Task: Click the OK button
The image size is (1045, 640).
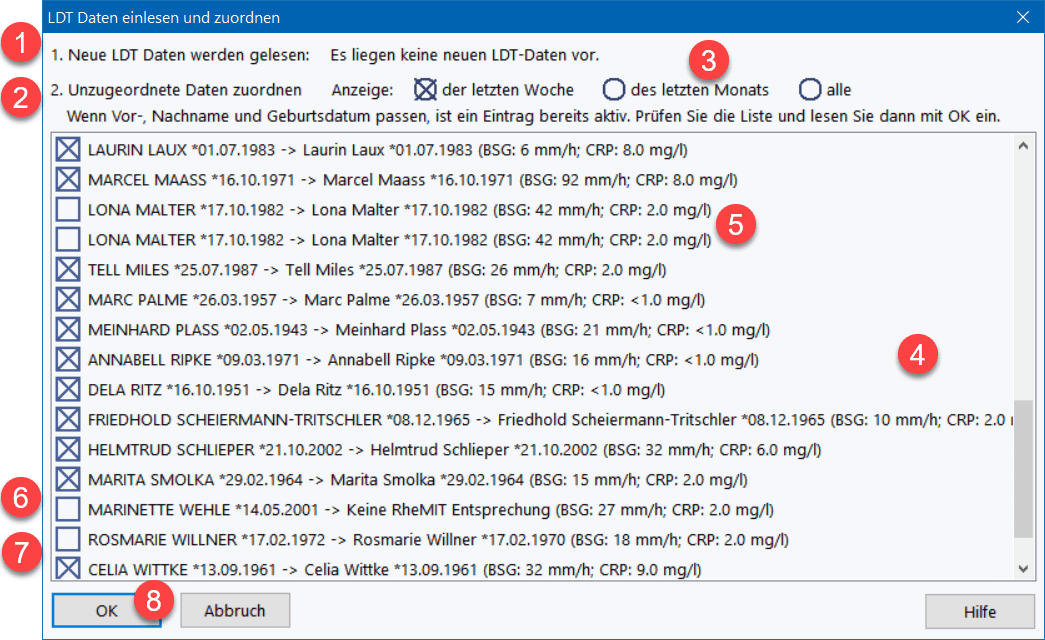Action: [x=106, y=611]
